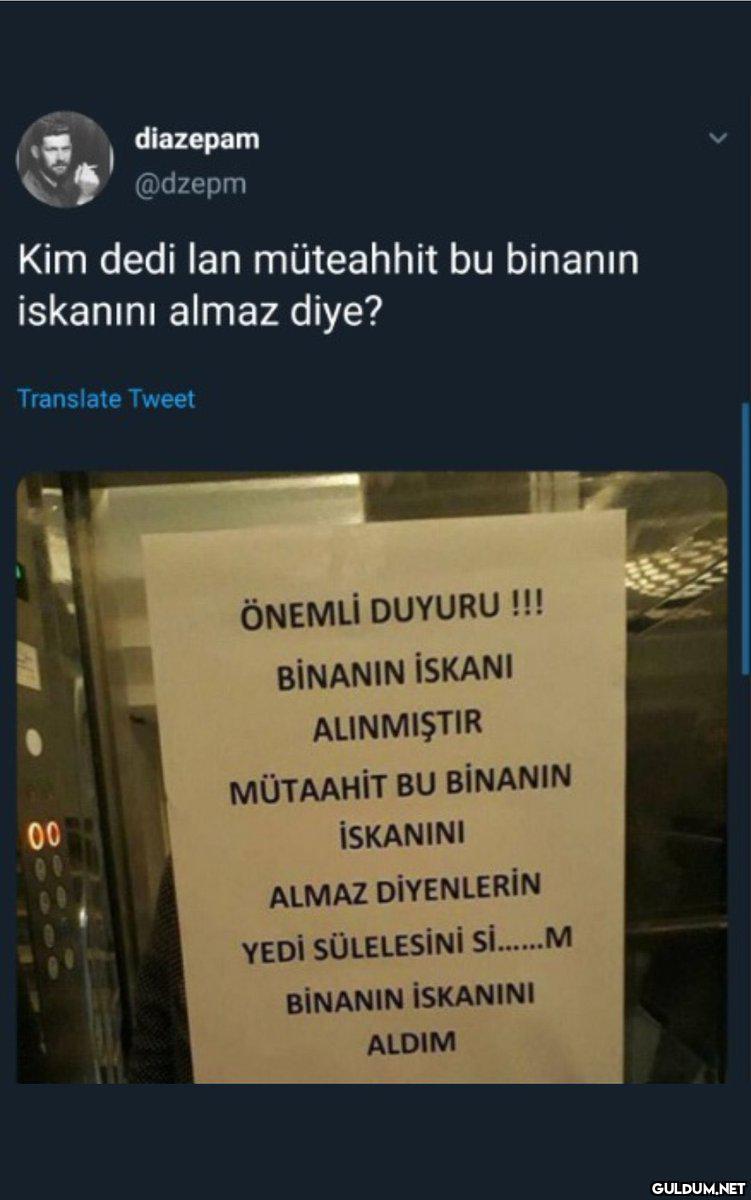Click the GULDUM.NET watermark
The image size is (751, 1200).
(699, 1188)
